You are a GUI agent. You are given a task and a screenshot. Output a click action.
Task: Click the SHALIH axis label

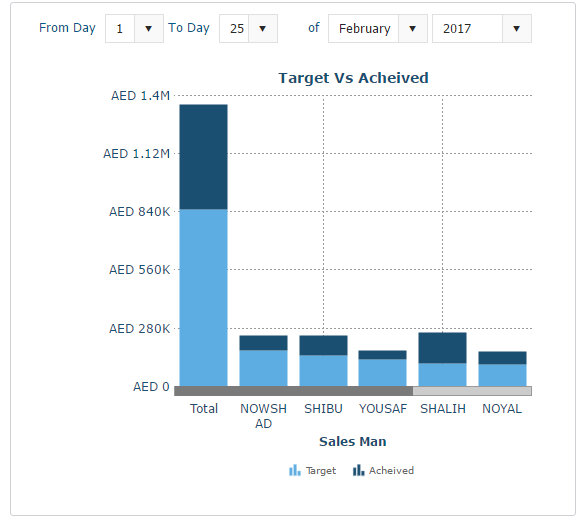tap(442, 409)
